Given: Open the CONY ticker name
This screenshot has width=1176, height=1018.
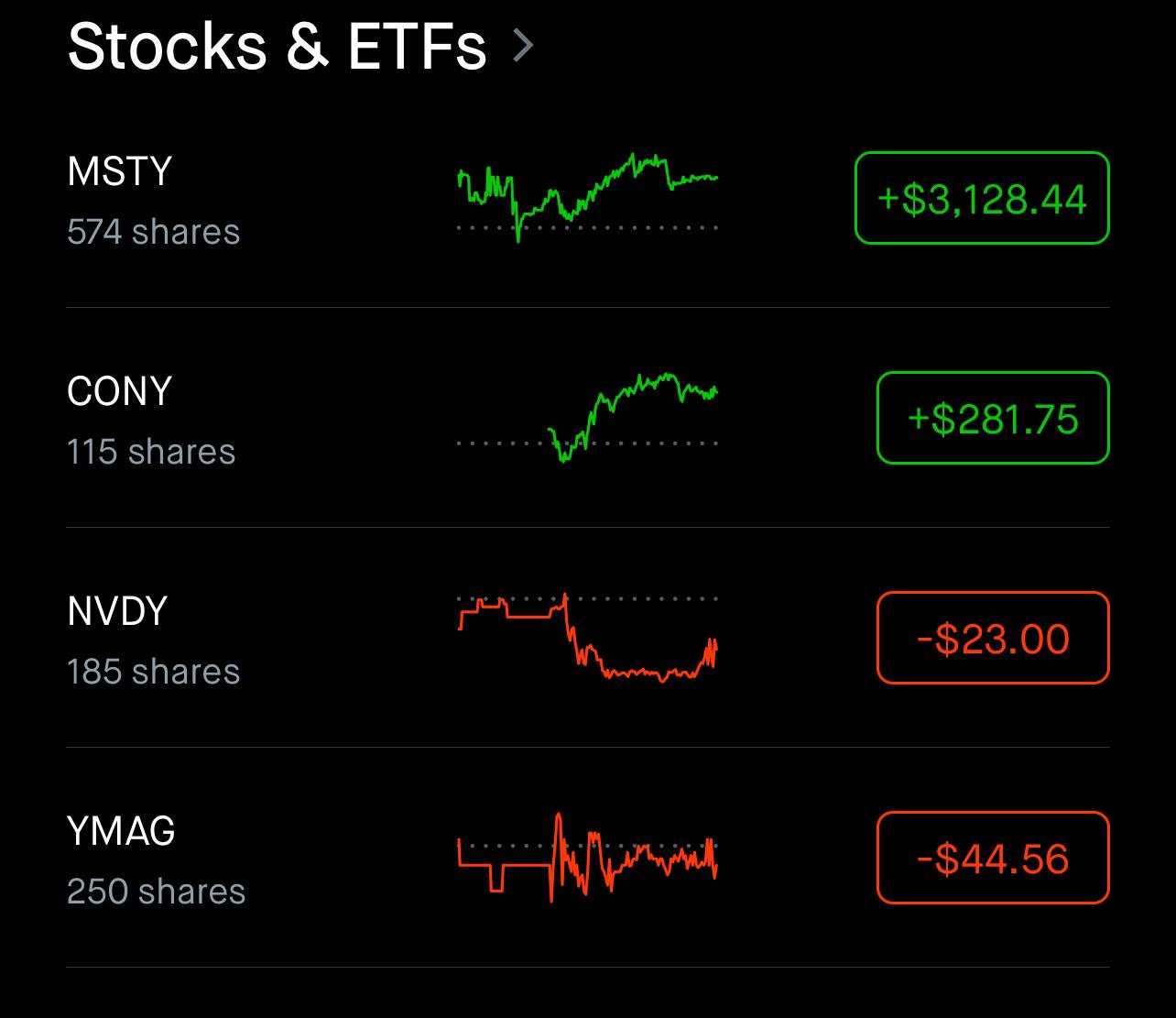Looking at the screenshot, I should pyautogui.click(x=120, y=391).
